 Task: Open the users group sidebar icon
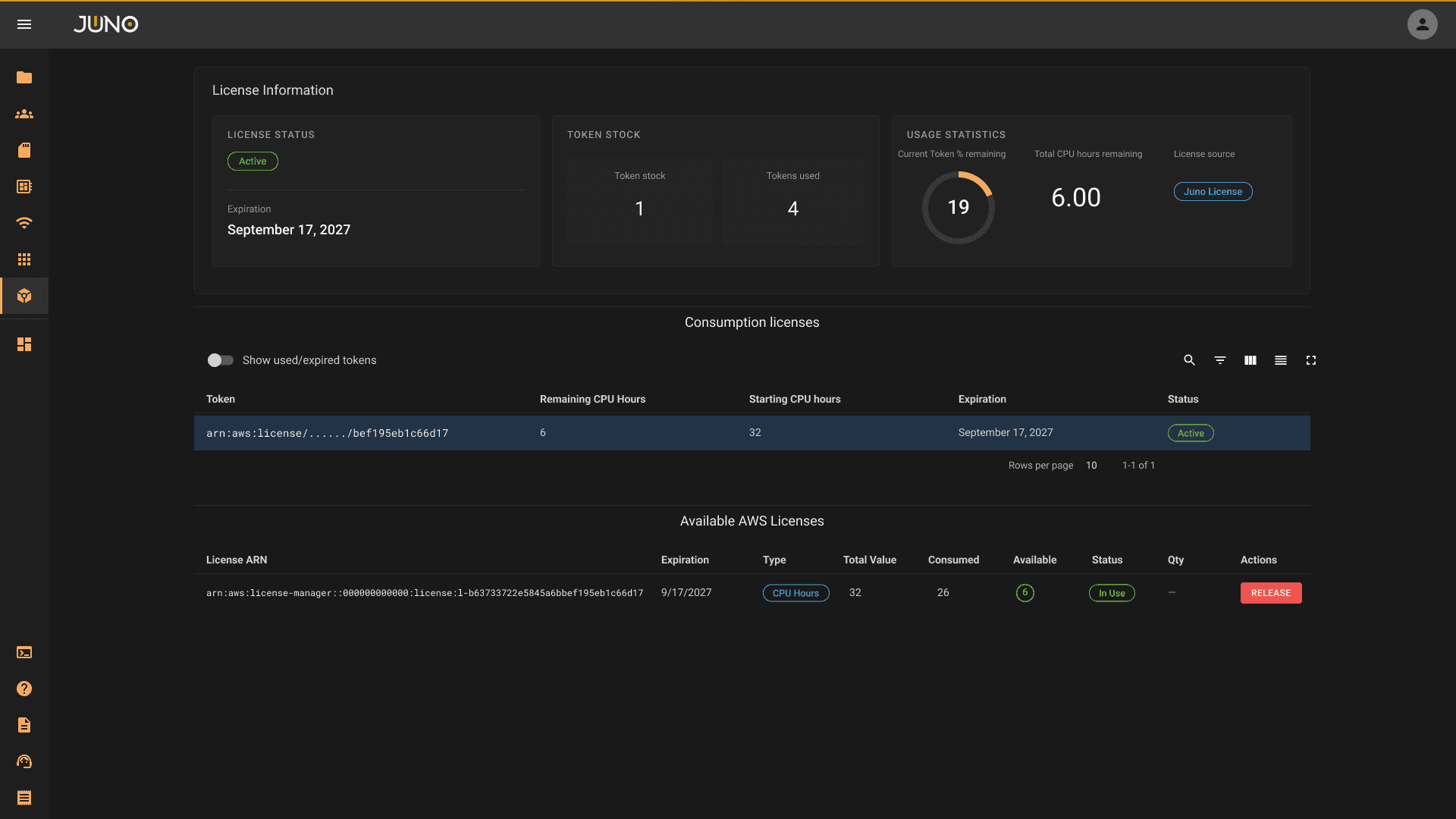pyautogui.click(x=24, y=114)
